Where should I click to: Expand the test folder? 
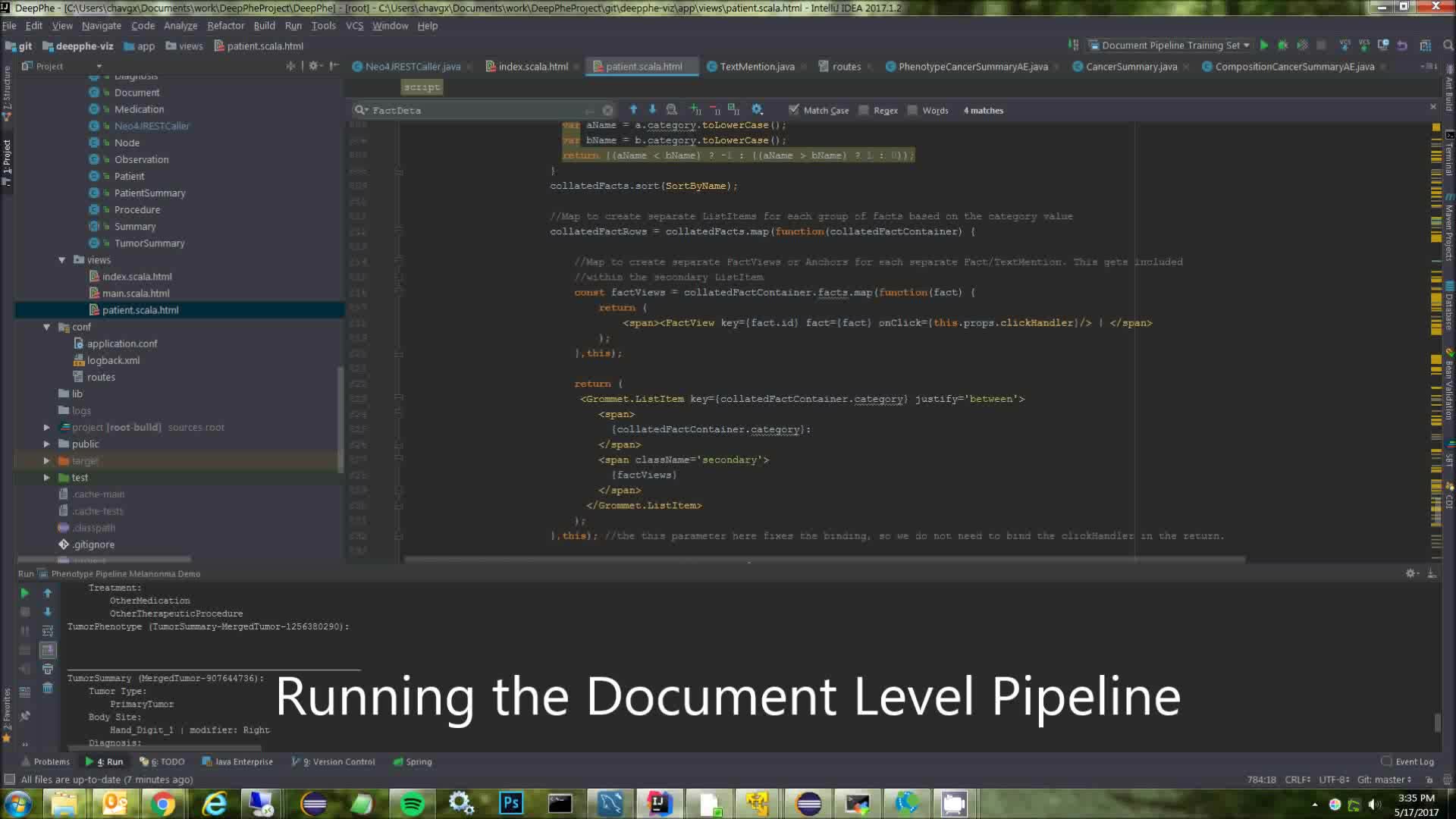[46, 478]
